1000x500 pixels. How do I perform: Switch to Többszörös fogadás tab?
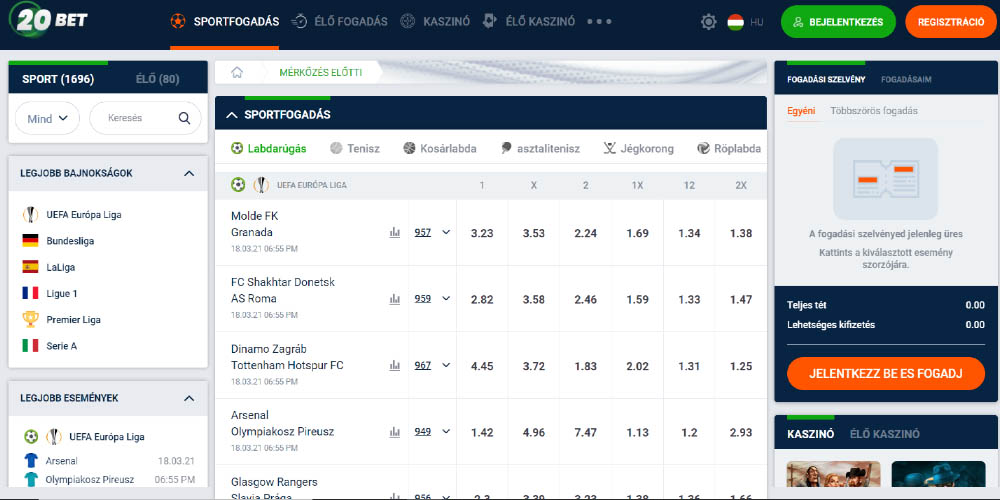(874, 111)
